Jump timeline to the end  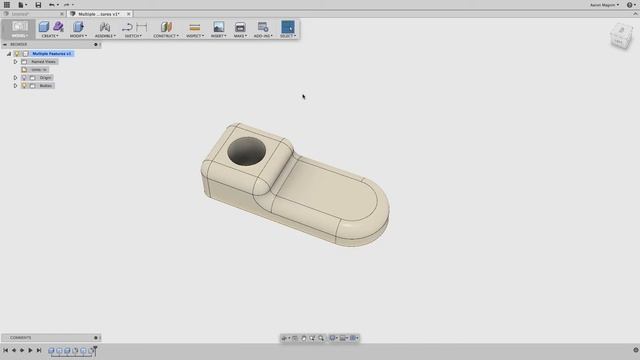39,350
